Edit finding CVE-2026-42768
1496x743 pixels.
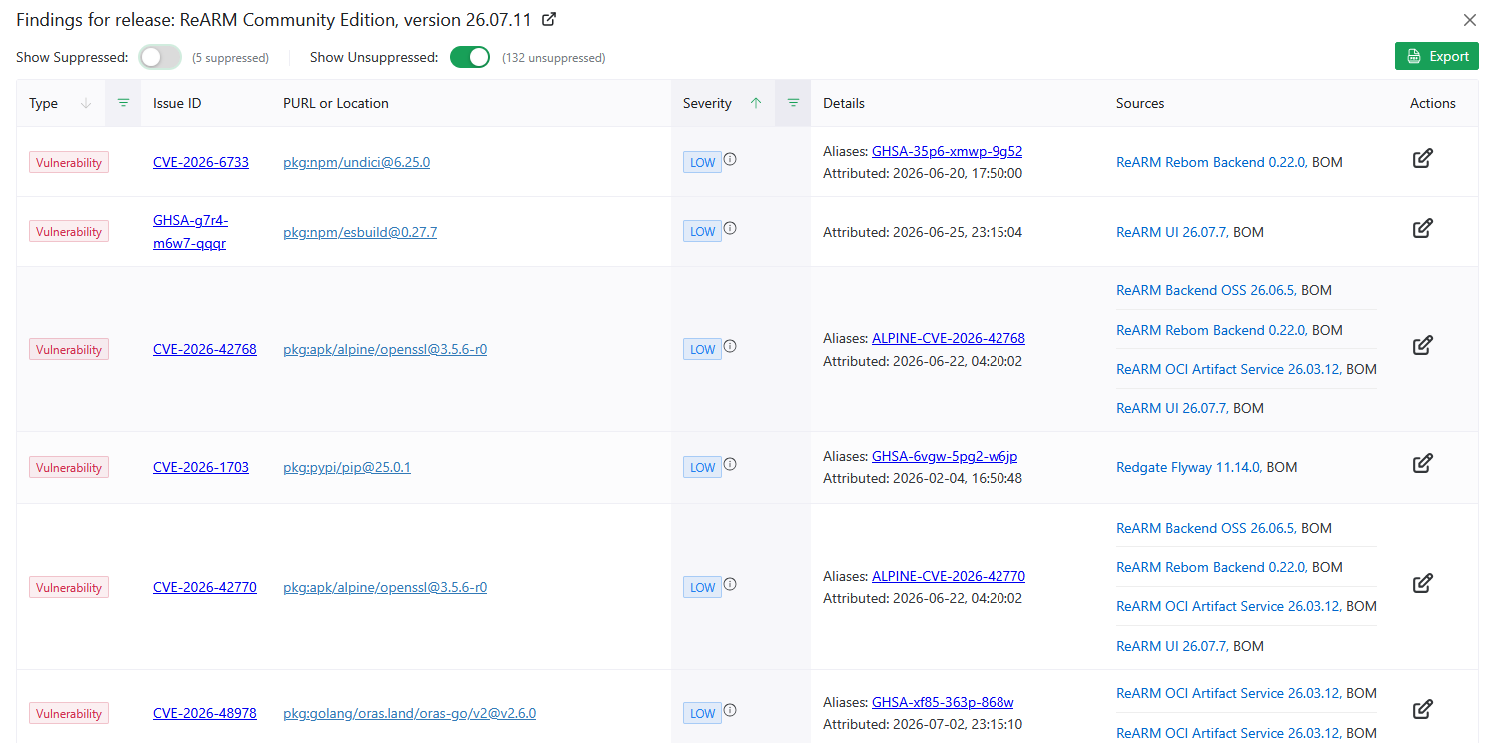click(1422, 345)
